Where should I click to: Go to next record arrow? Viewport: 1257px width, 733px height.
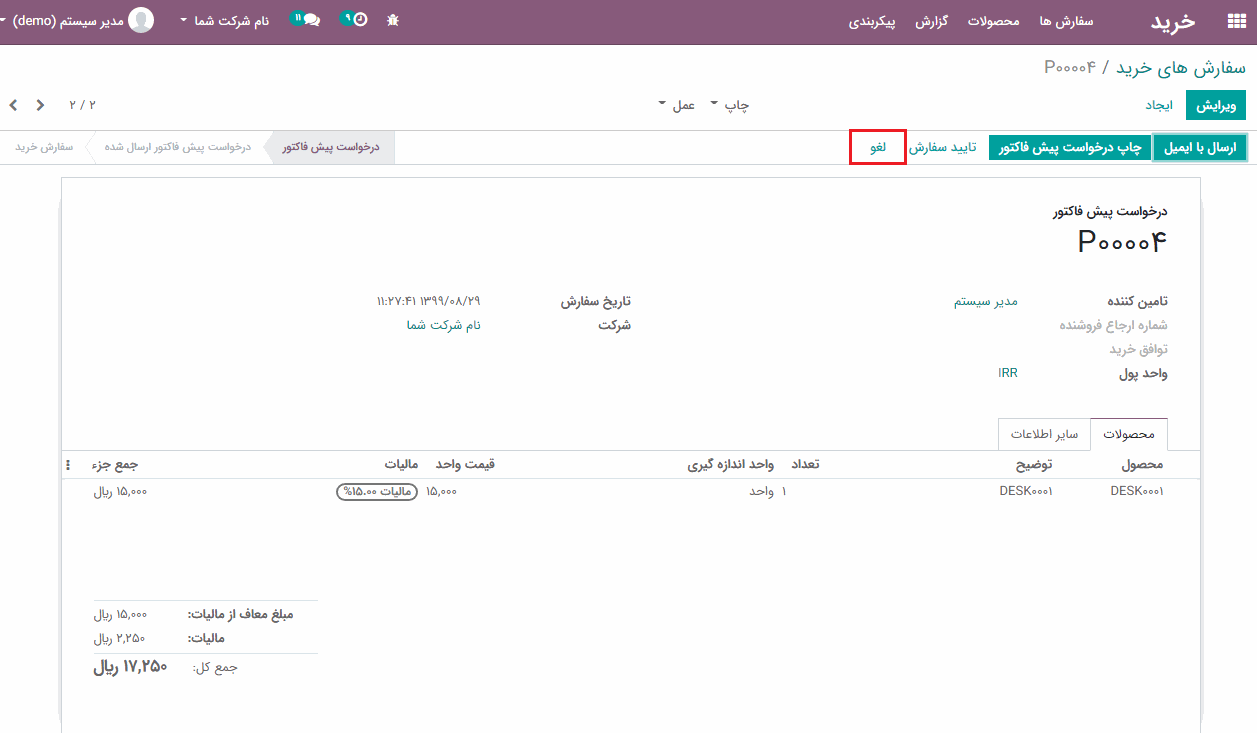[40, 105]
